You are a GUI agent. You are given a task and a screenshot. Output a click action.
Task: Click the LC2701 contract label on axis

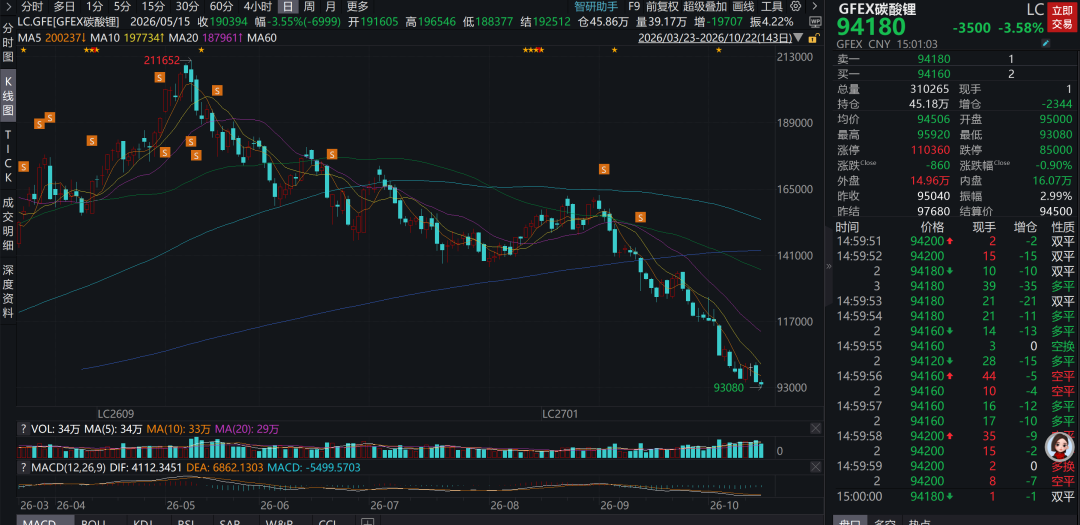[560, 415]
